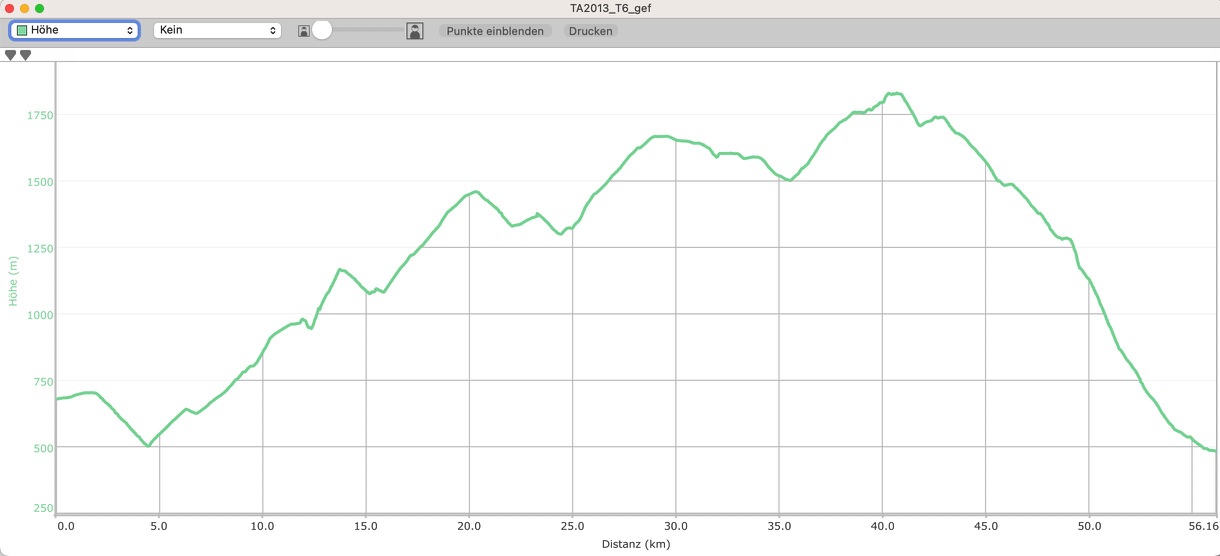Click the 20.0 distance axis label
The height and width of the screenshot is (556, 1220).
[469, 525]
